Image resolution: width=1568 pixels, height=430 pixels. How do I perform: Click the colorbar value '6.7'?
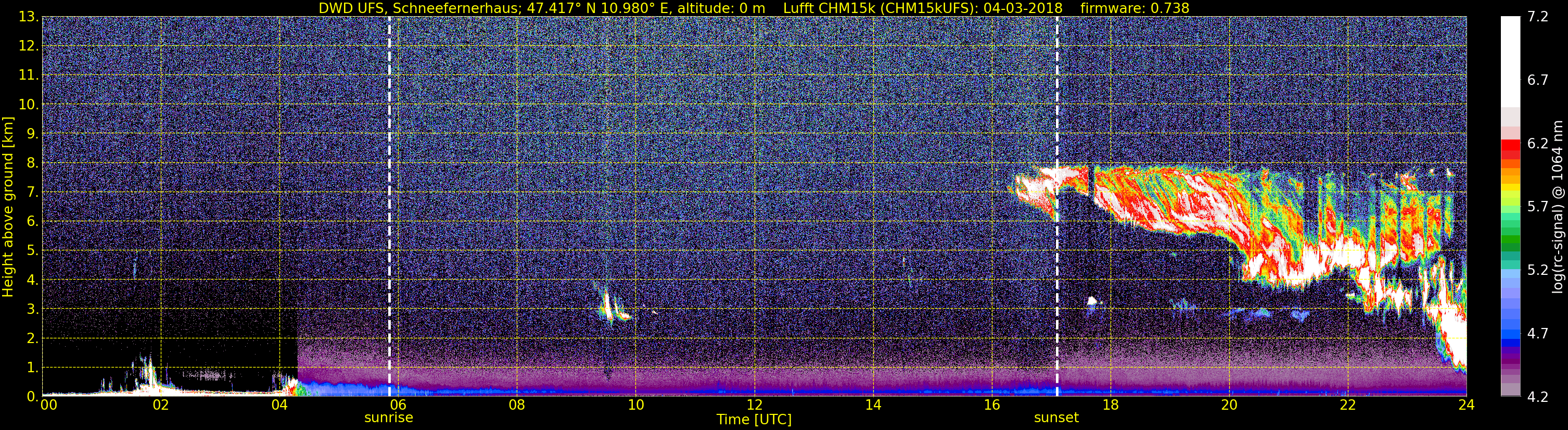pyautogui.click(x=1538, y=80)
